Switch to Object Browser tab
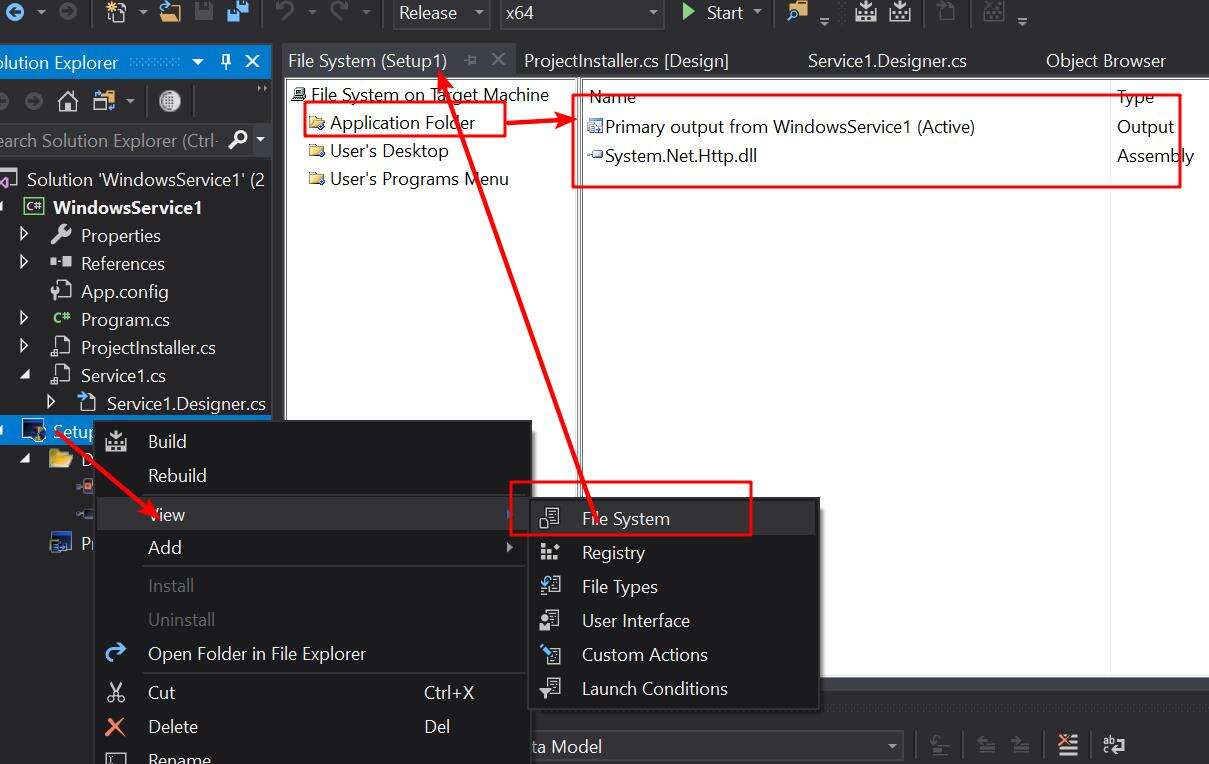 (x=1105, y=61)
